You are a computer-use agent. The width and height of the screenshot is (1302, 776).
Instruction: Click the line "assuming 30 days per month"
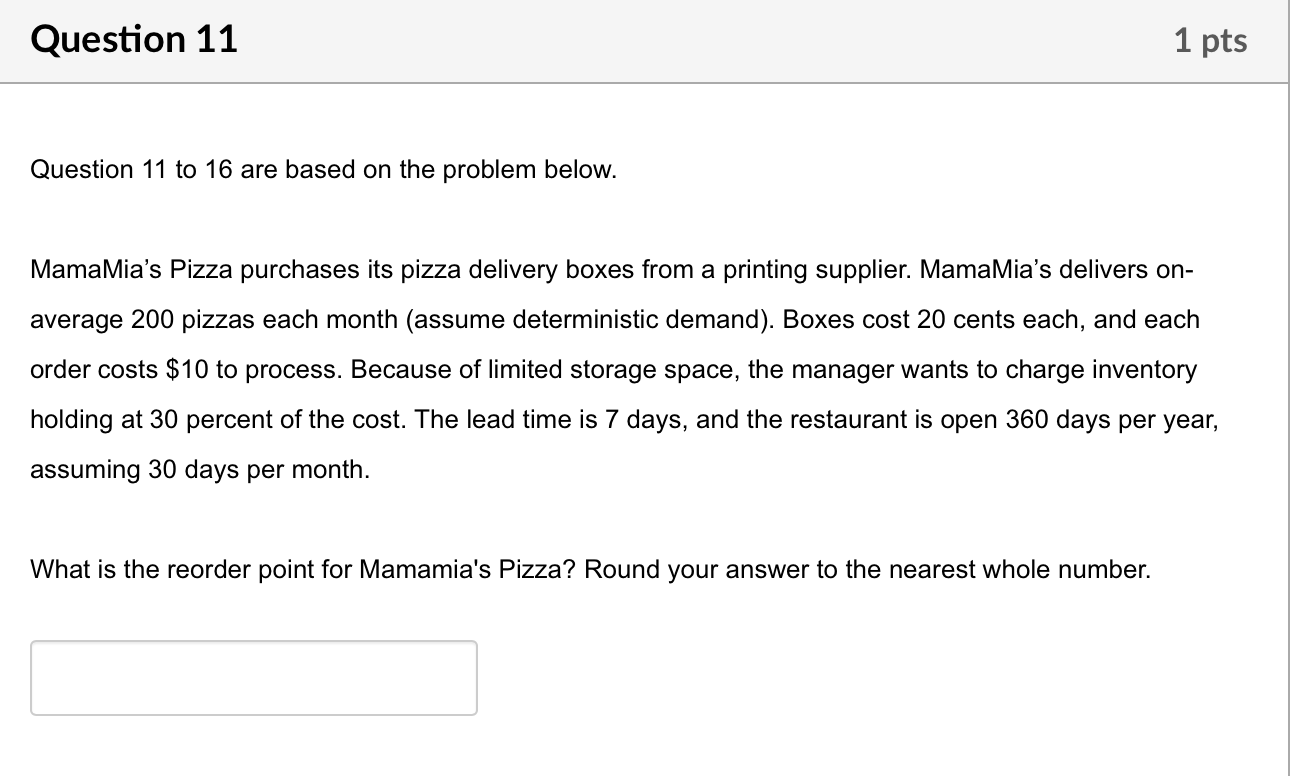(200, 470)
